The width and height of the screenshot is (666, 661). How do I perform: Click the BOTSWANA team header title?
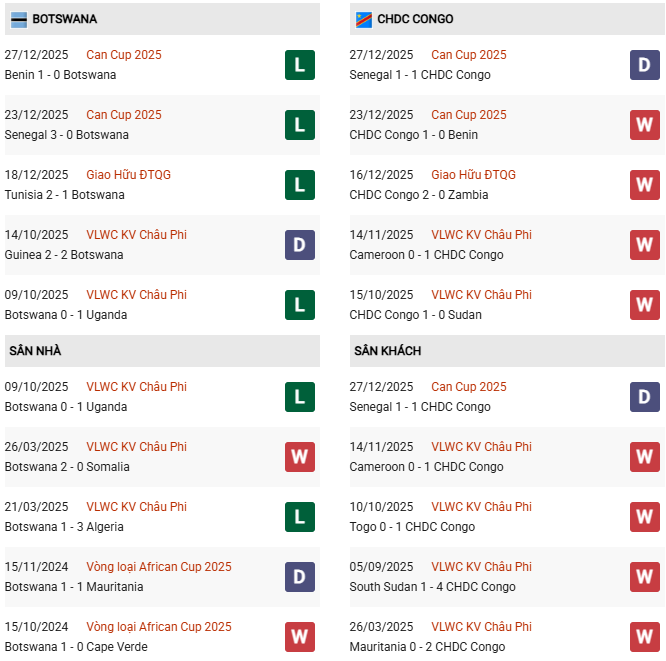coord(64,19)
